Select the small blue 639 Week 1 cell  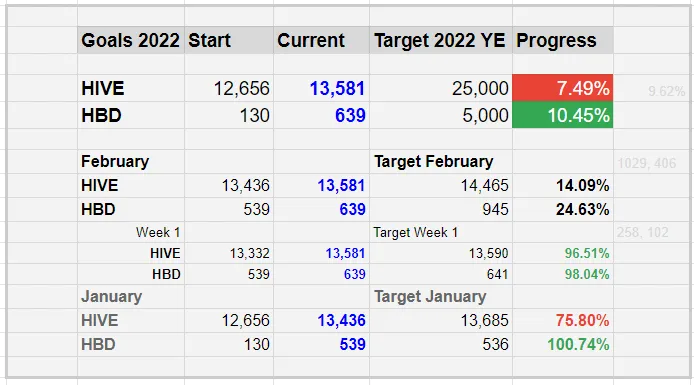coord(321,274)
